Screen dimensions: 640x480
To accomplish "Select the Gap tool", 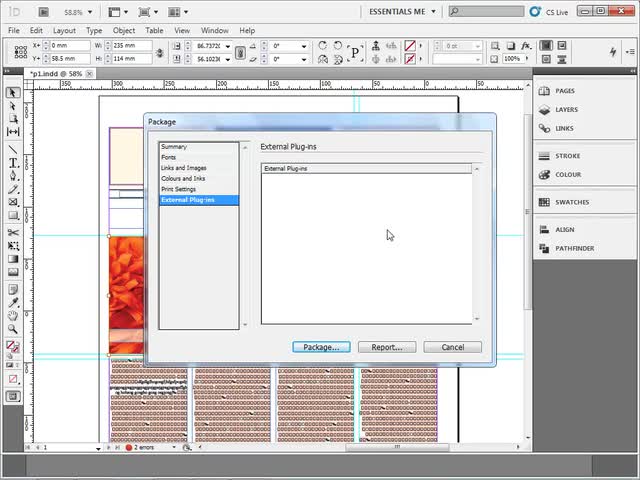I will (x=13, y=131).
